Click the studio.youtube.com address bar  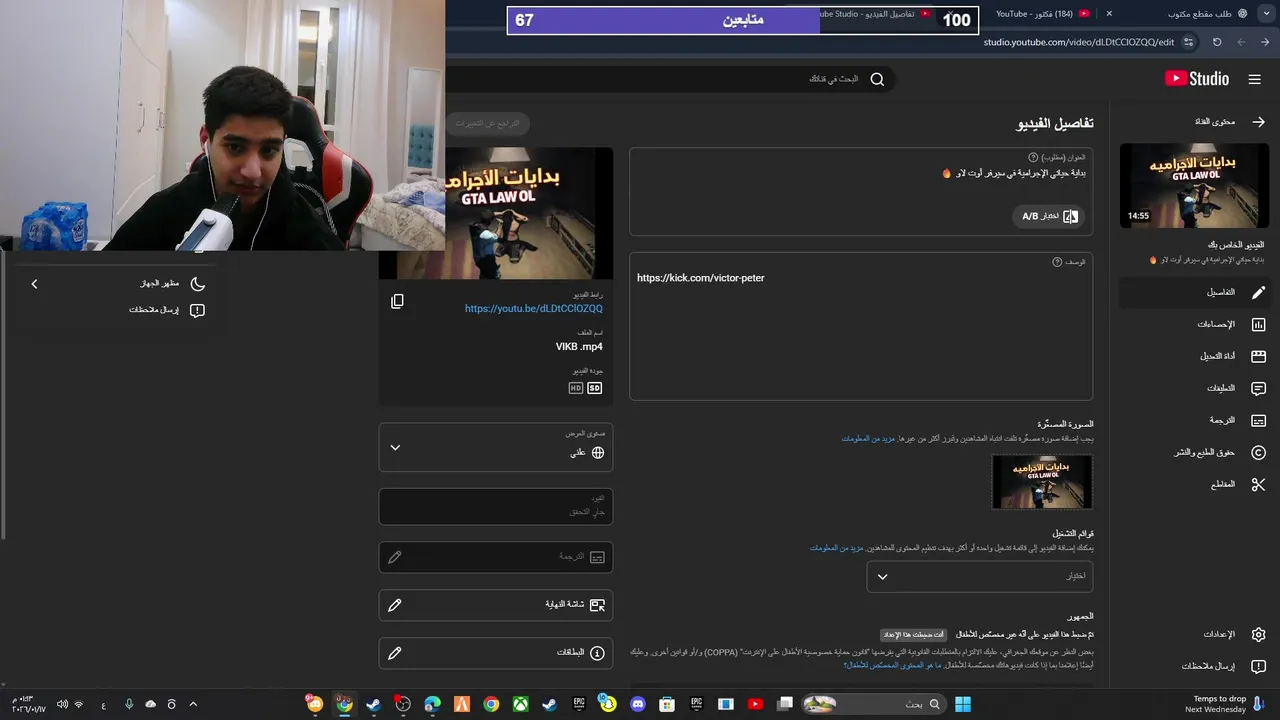(x=1078, y=42)
